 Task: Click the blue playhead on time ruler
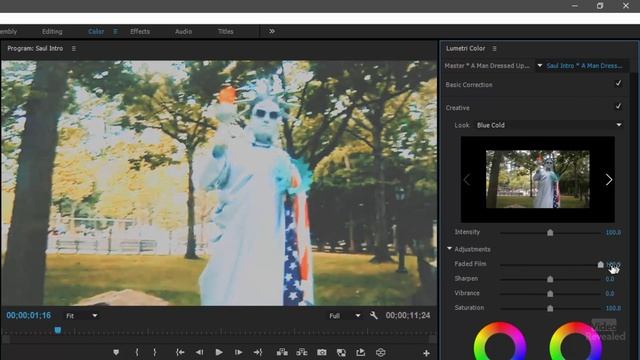(58, 330)
